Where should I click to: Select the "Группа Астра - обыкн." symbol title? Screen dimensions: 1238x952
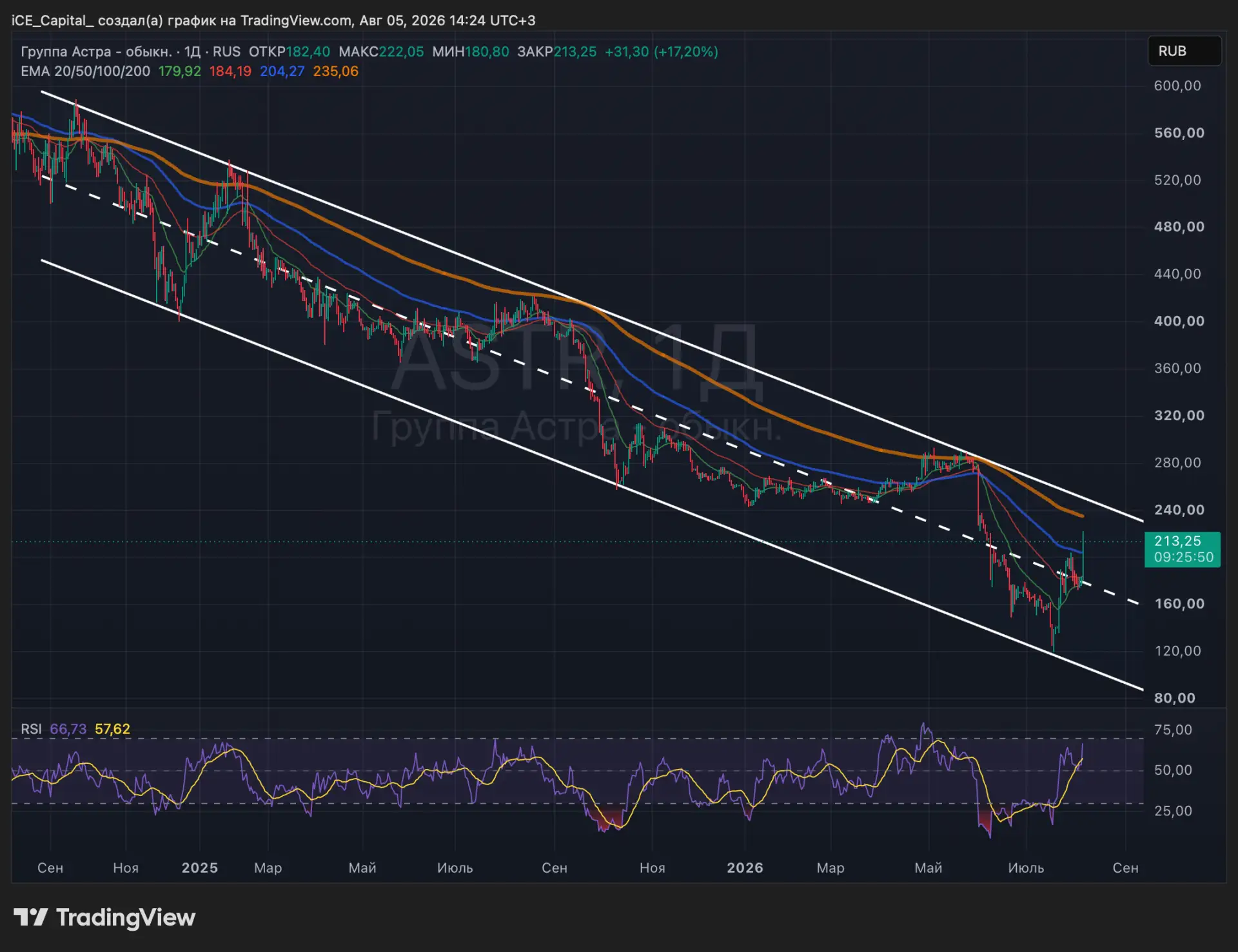point(97,52)
